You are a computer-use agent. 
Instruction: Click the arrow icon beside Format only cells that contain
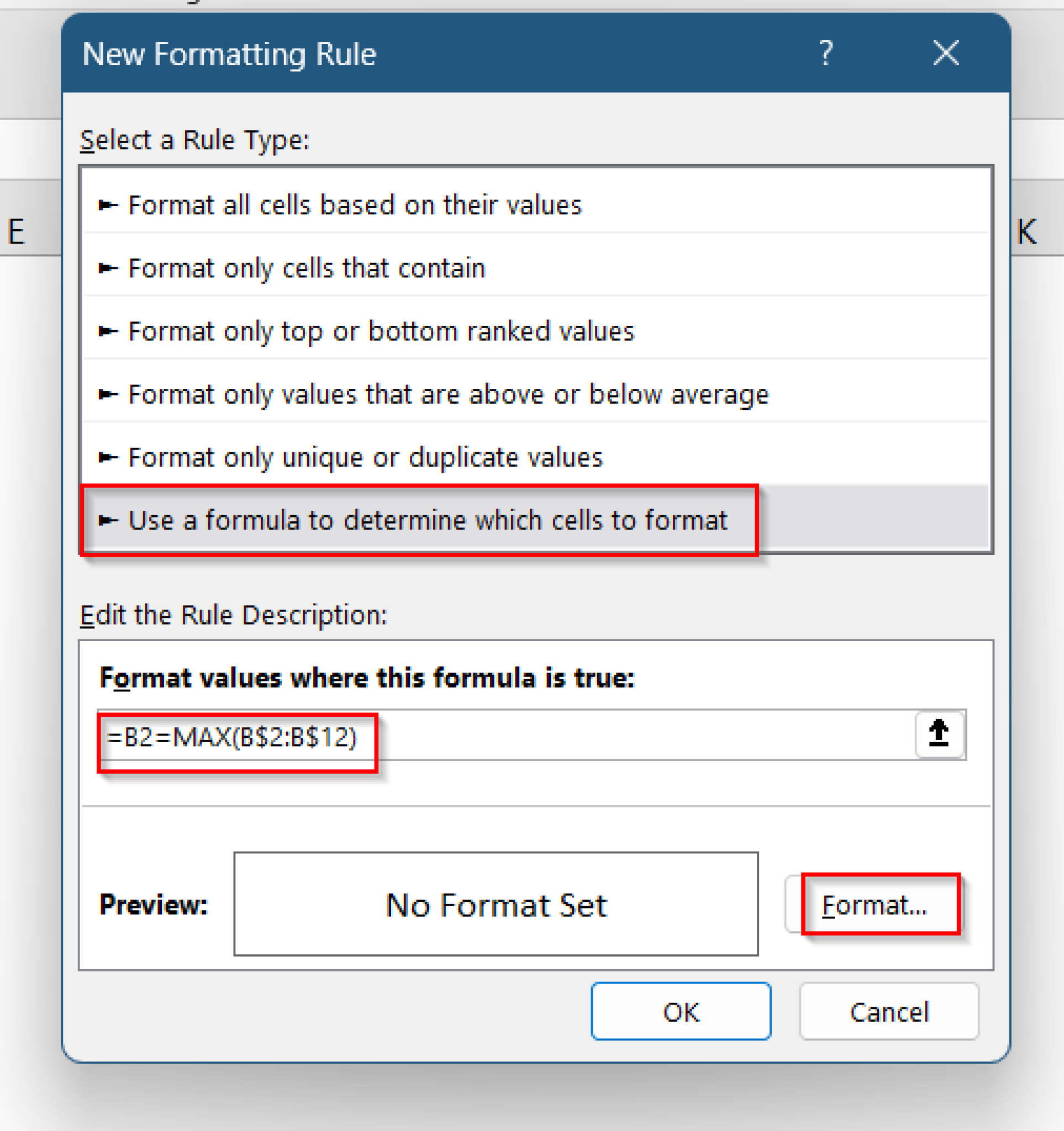click(108, 268)
